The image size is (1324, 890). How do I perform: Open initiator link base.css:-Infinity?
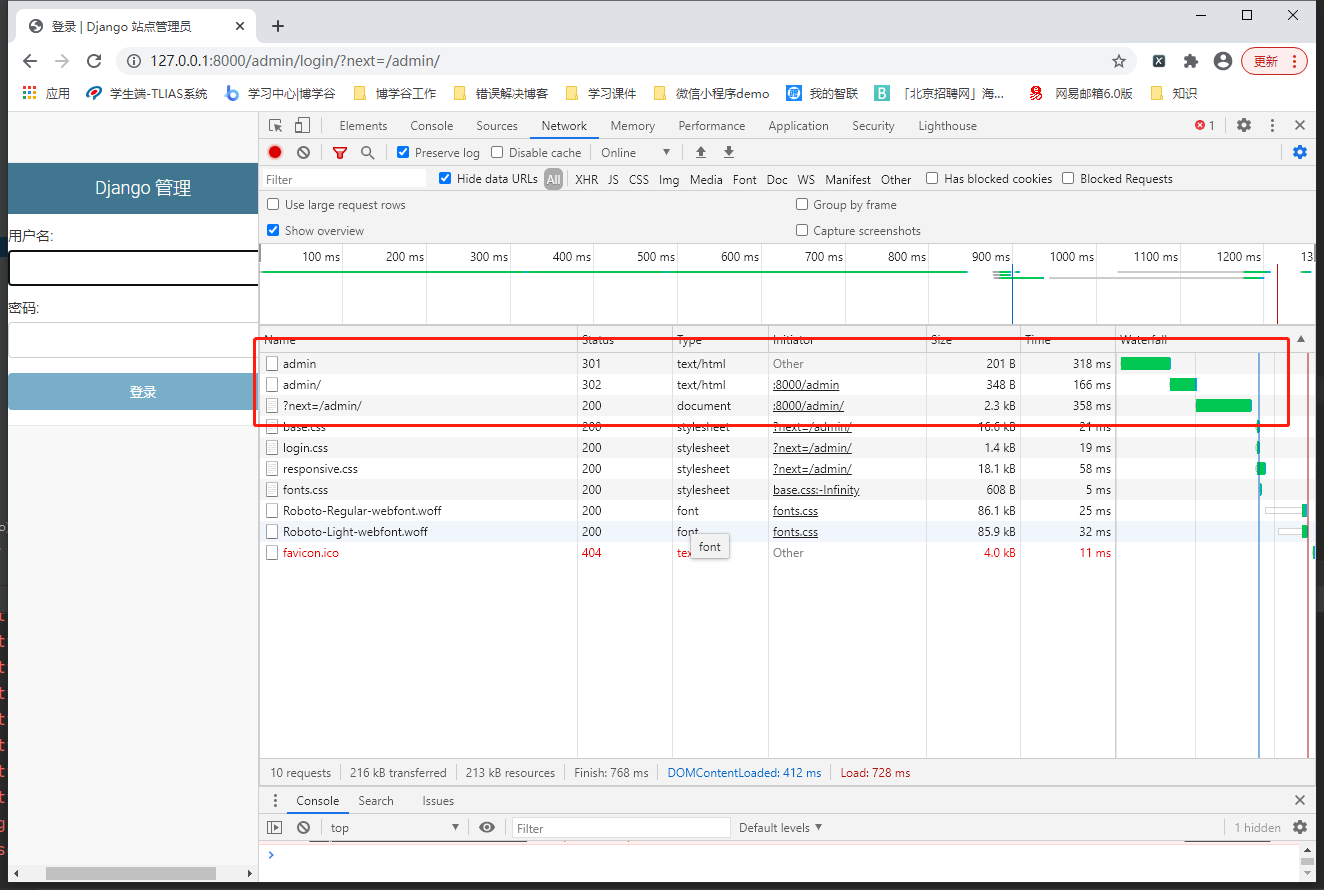click(816, 490)
